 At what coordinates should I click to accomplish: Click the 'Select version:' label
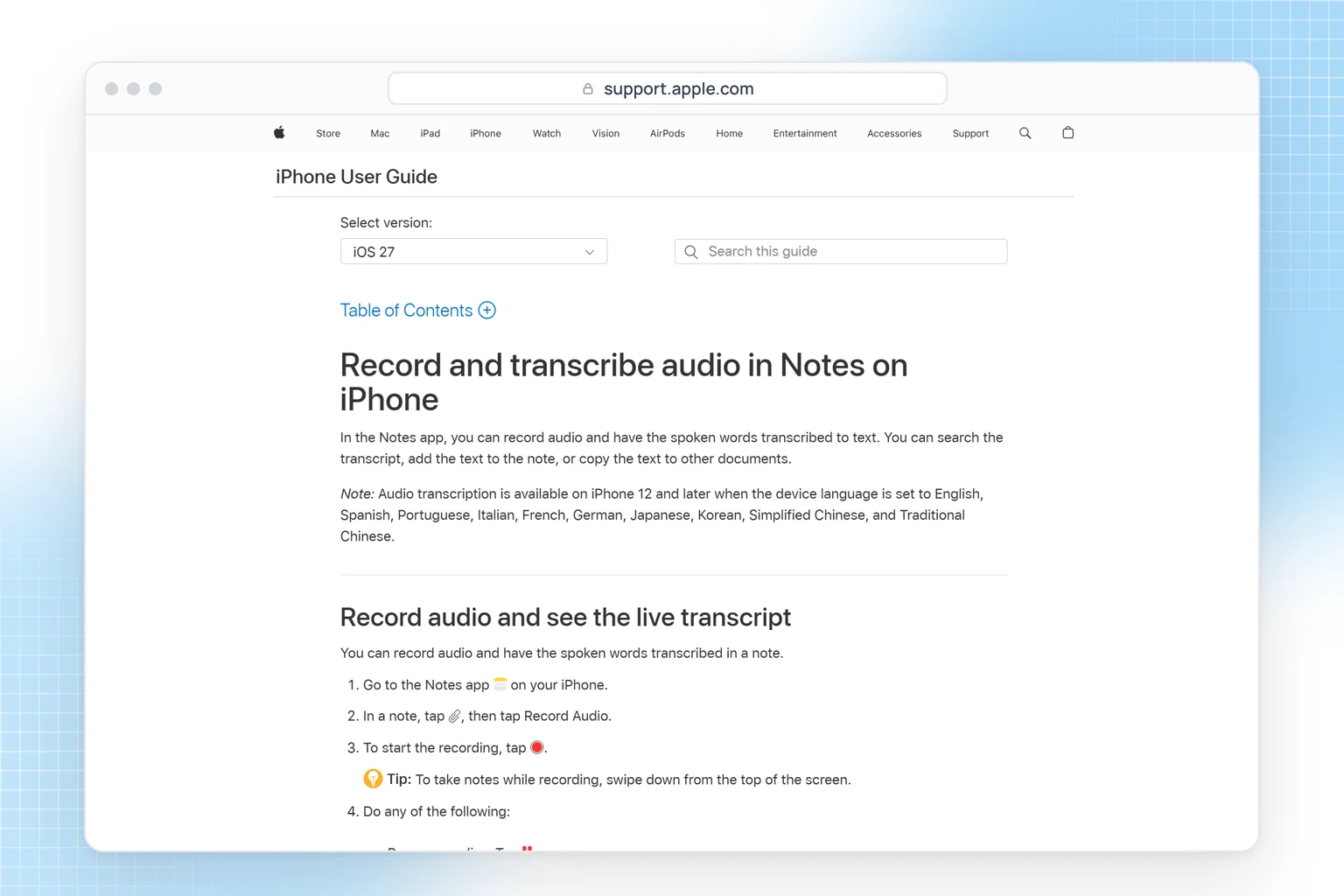pos(386,223)
